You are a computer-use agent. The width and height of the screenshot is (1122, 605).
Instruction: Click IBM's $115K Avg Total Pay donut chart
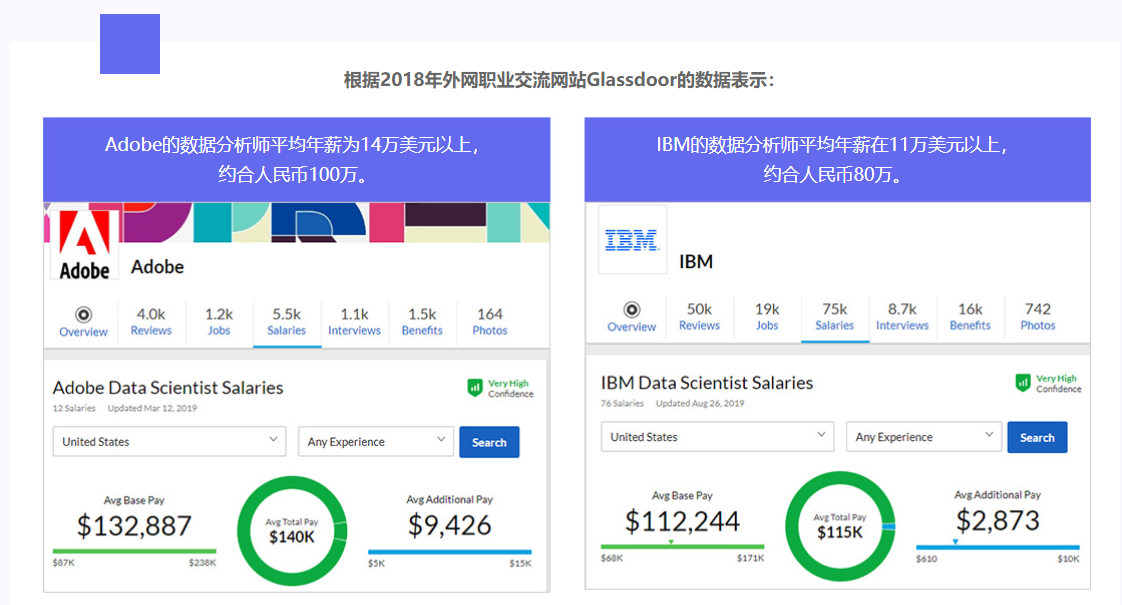pyautogui.click(x=840, y=526)
